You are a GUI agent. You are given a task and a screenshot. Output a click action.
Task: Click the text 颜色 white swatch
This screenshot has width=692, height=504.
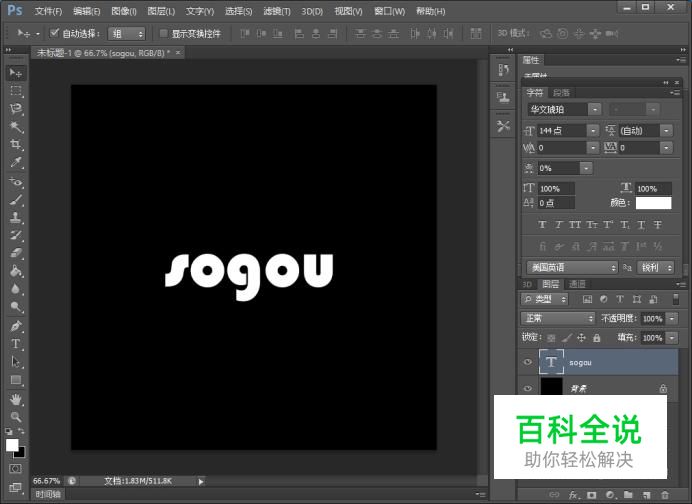654,203
